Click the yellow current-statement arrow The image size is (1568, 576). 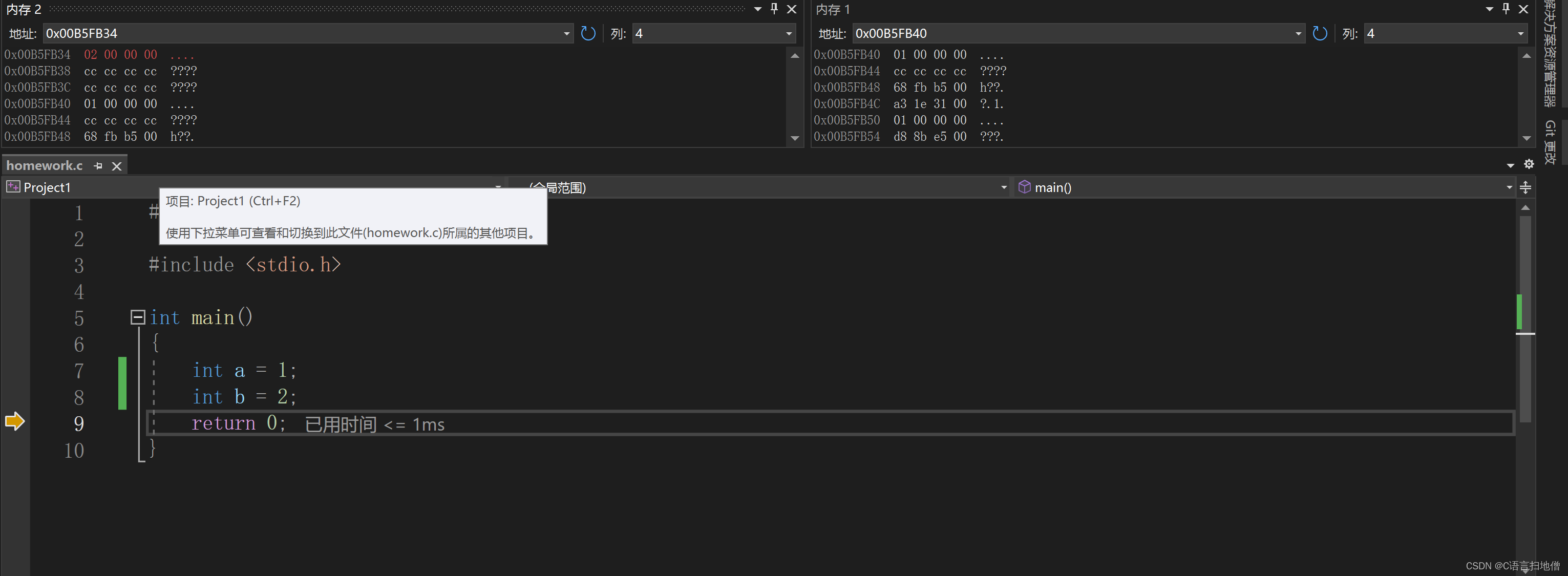coord(14,421)
